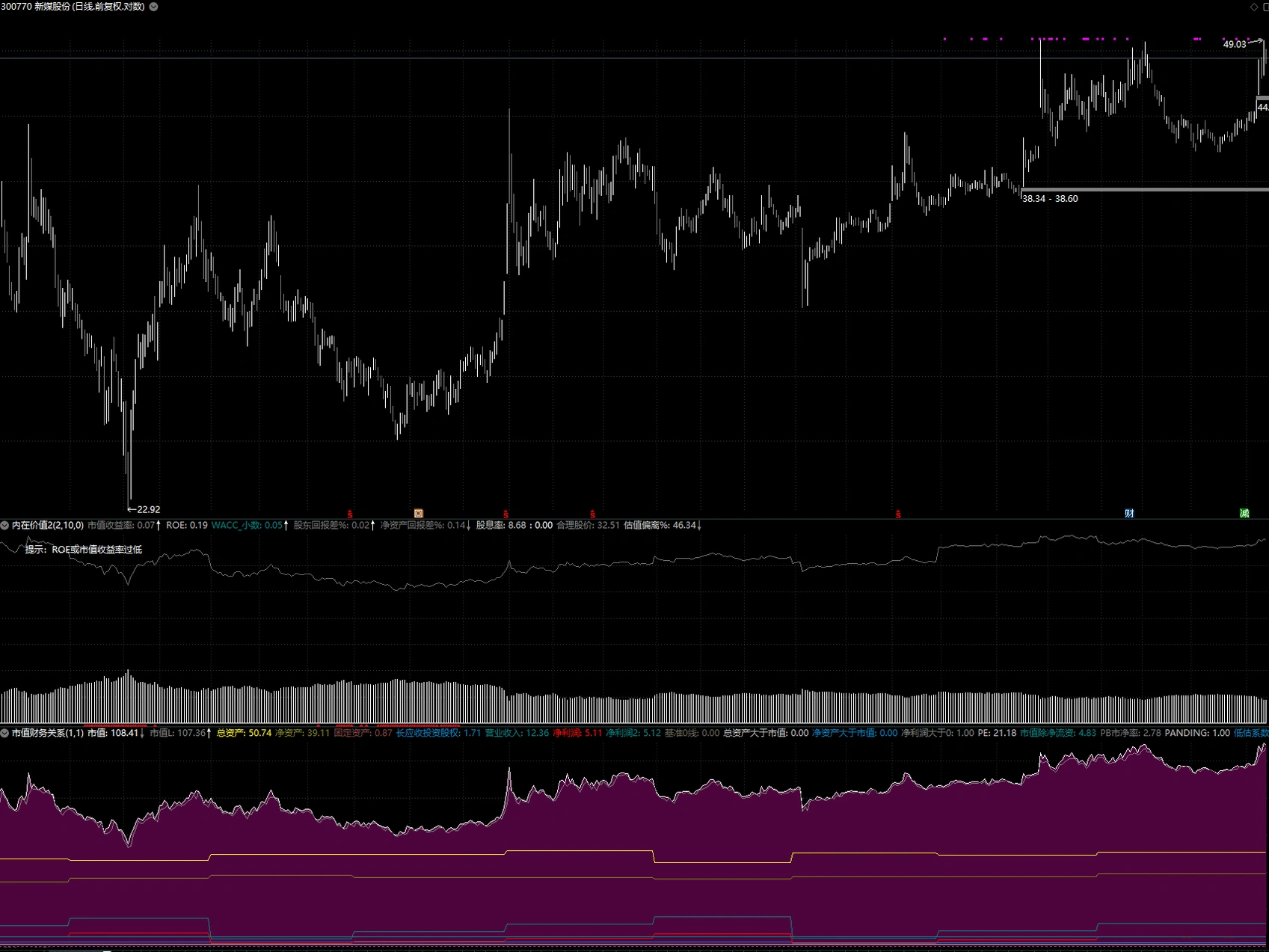The image size is (1269, 952).
Task: Select the 内在价值2(2,10,0) indicator name
Action: 48,526
